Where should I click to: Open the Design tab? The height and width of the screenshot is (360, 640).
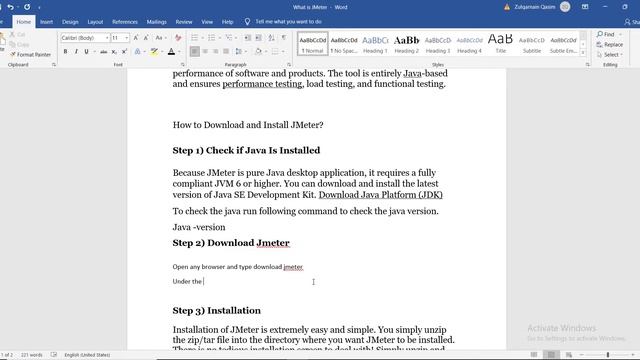coord(70,22)
